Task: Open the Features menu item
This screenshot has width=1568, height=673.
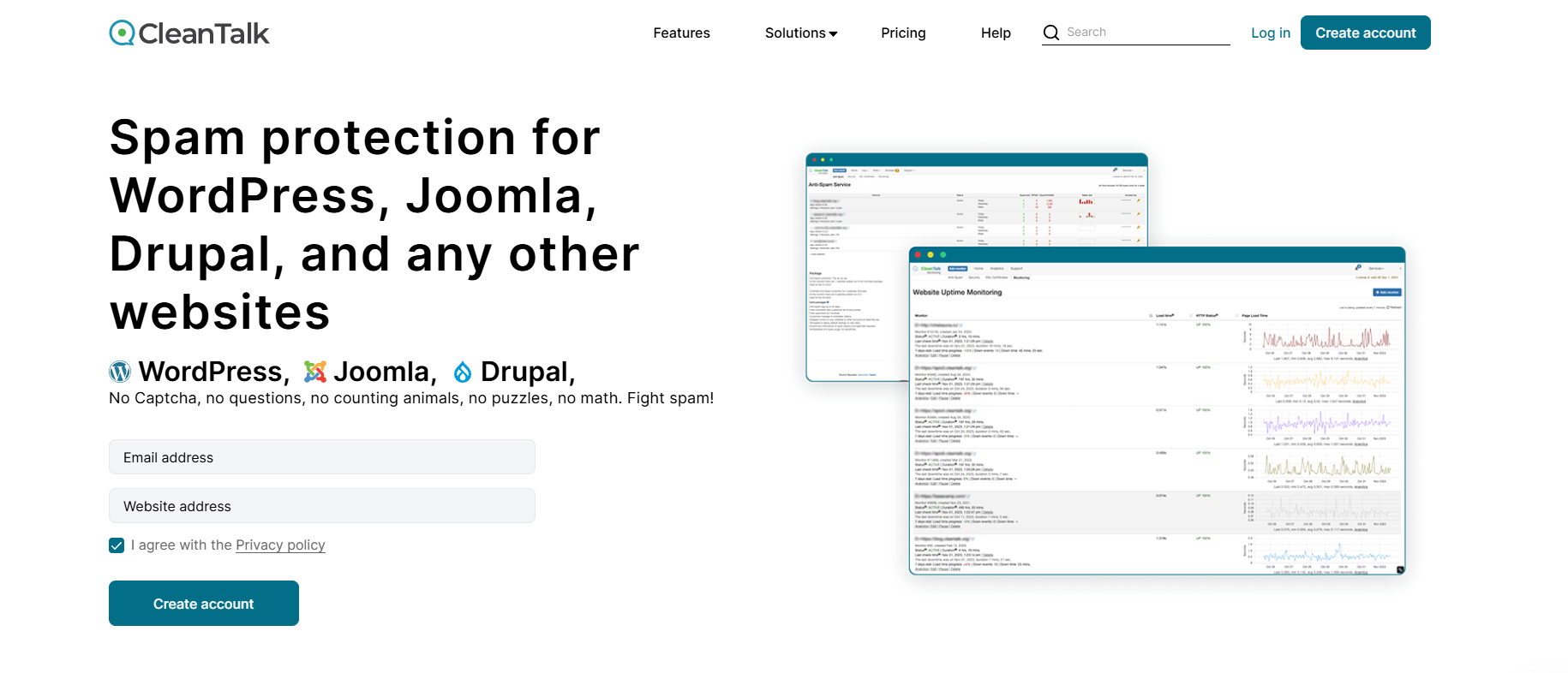Action: (x=681, y=33)
